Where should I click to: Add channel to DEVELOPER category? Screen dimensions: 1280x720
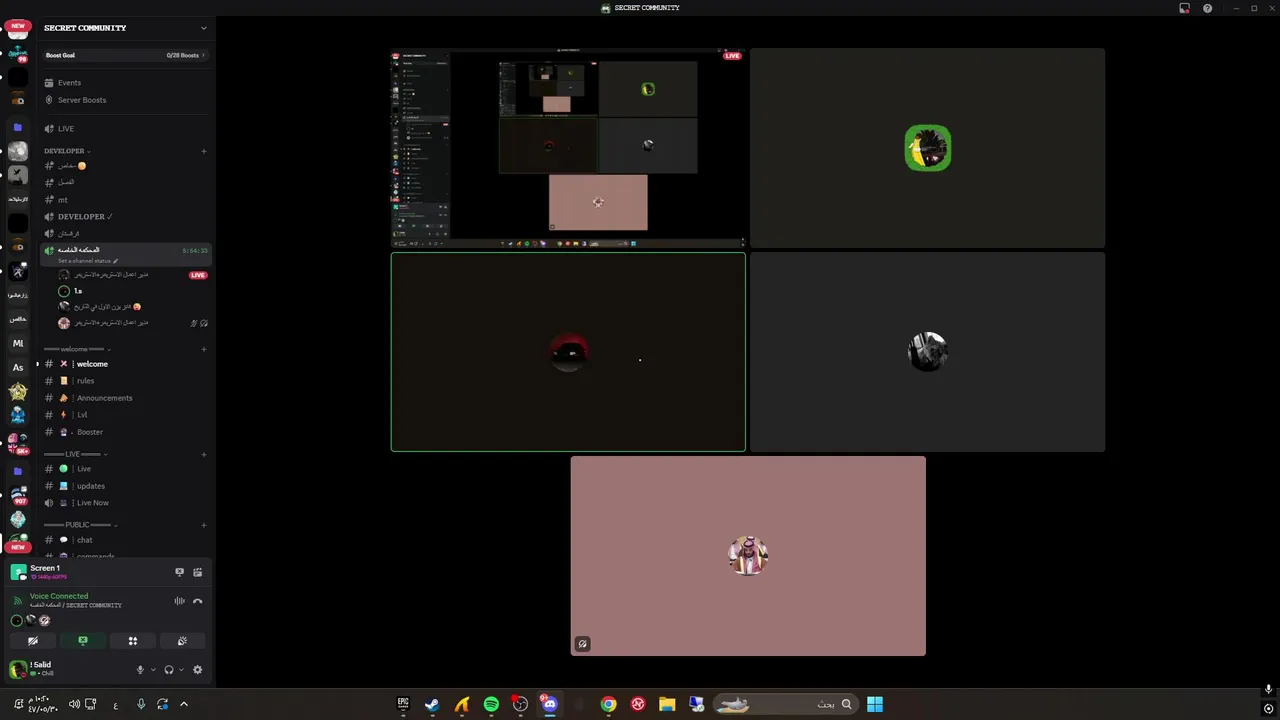204,151
